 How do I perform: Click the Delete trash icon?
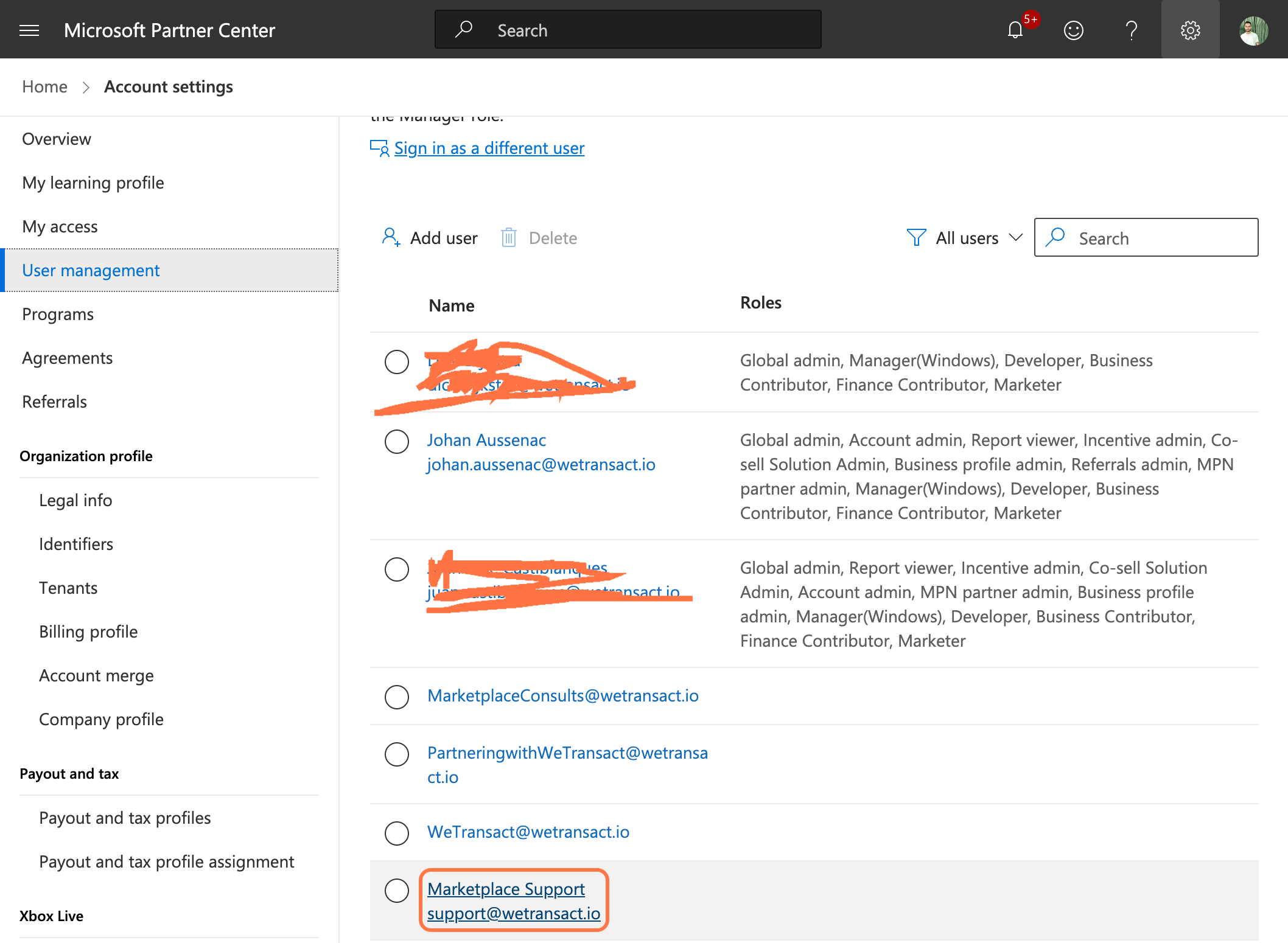click(509, 237)
